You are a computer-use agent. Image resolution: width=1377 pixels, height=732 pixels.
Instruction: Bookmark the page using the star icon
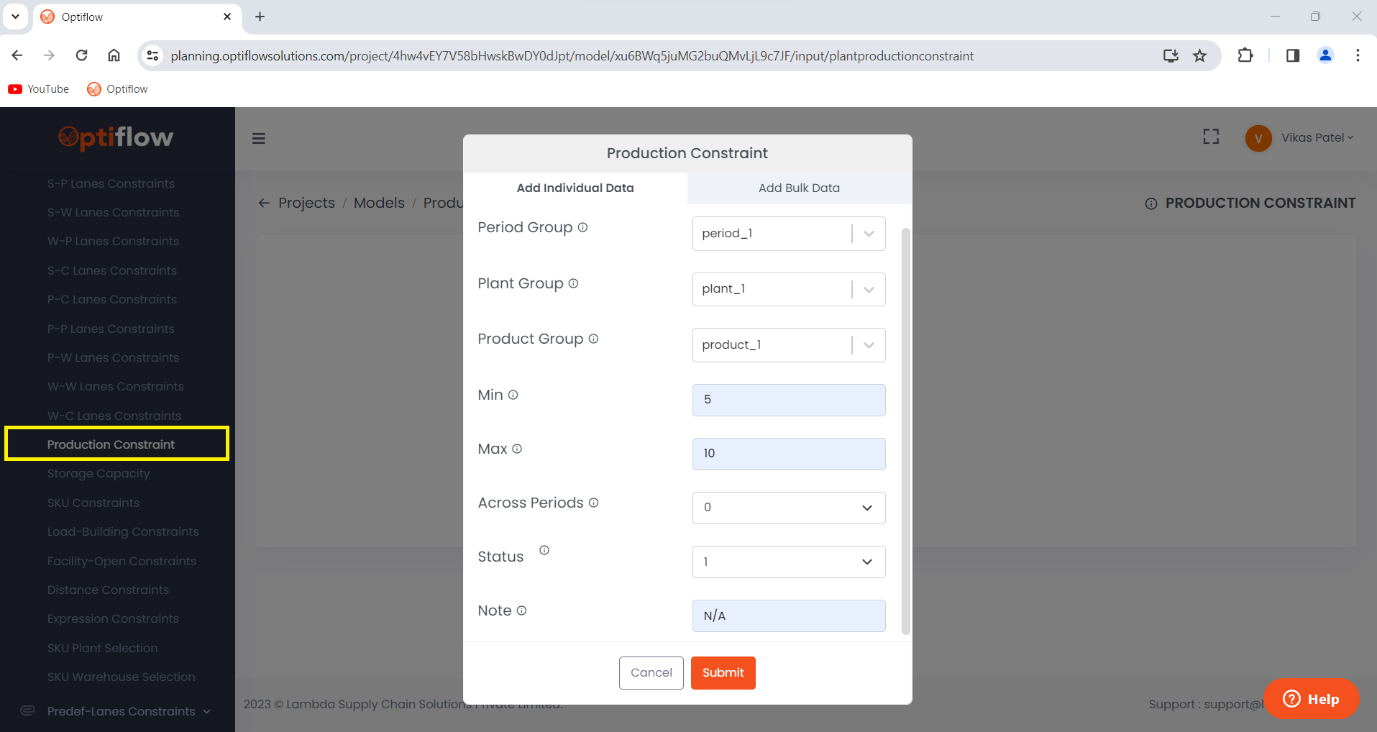1200,56
